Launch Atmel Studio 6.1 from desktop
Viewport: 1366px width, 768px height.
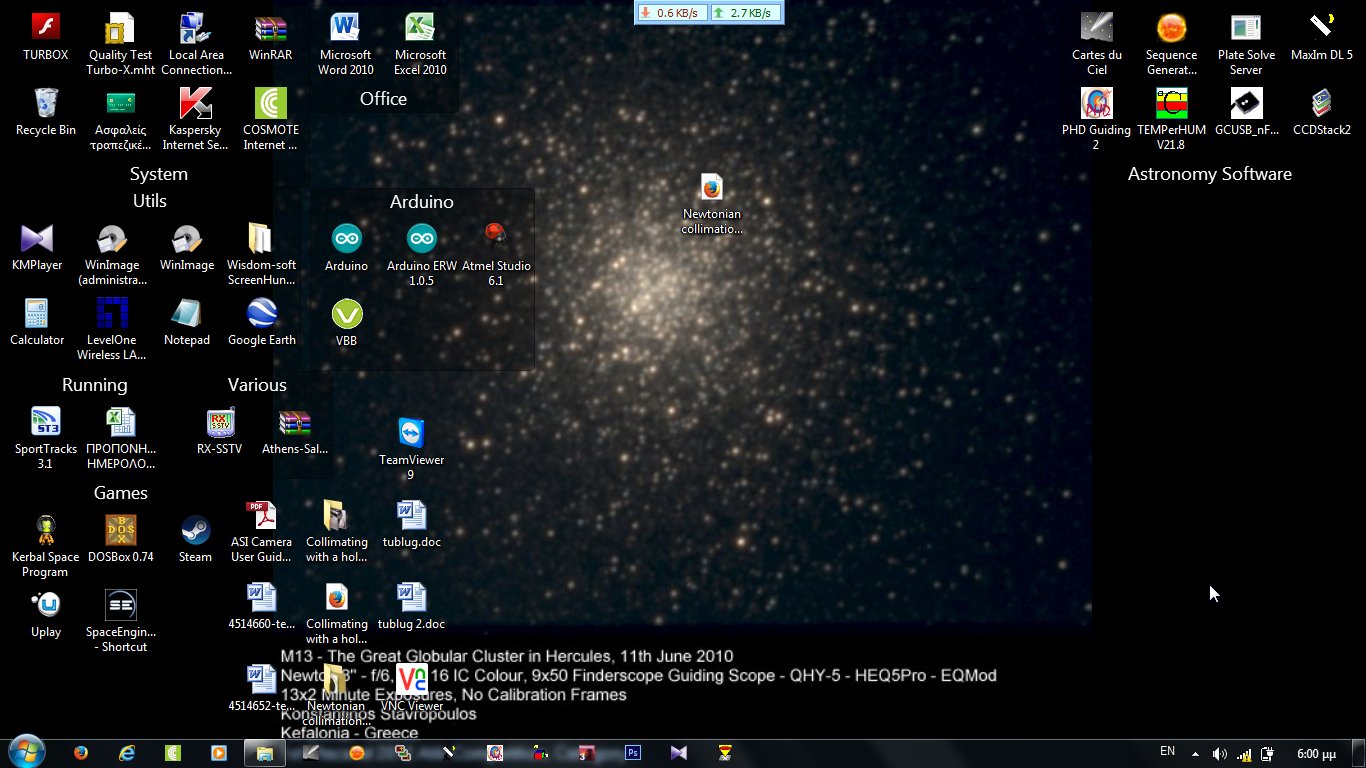(x=496, y=255)
